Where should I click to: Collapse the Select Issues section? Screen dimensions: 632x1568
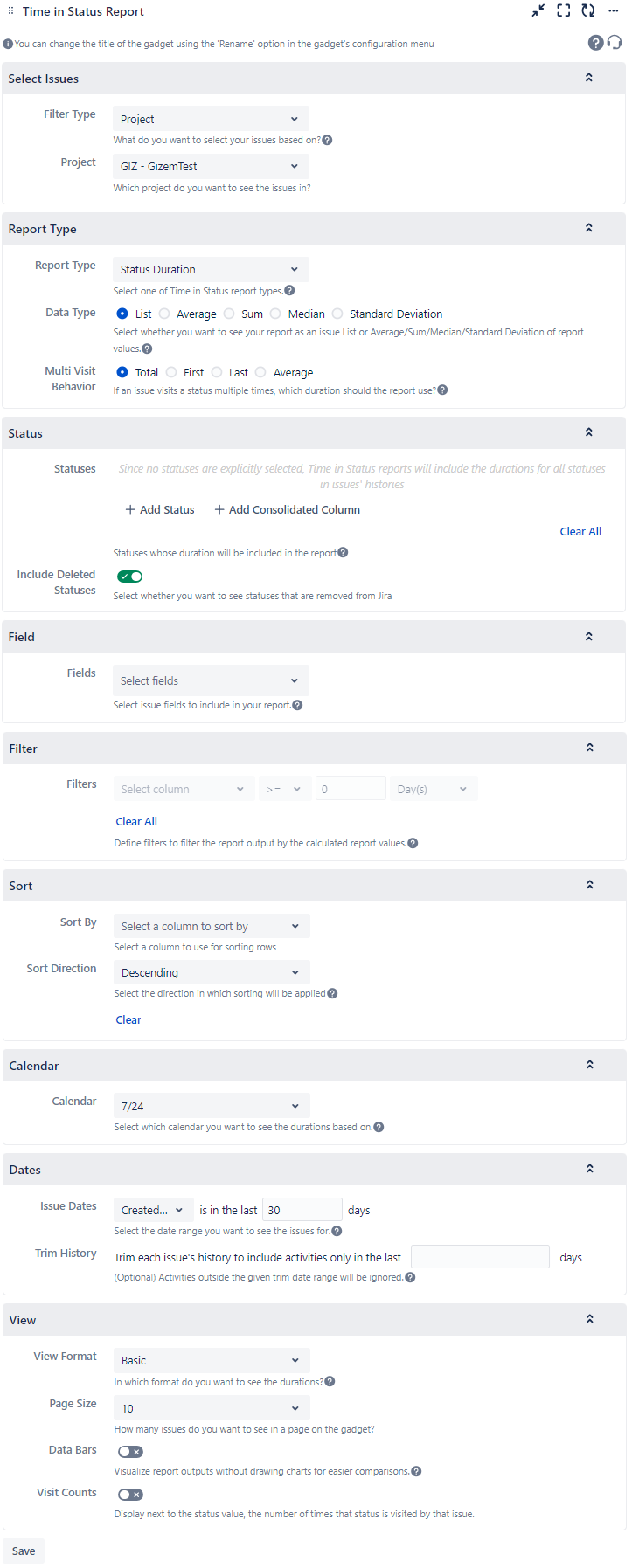click(x=589, y=78)
